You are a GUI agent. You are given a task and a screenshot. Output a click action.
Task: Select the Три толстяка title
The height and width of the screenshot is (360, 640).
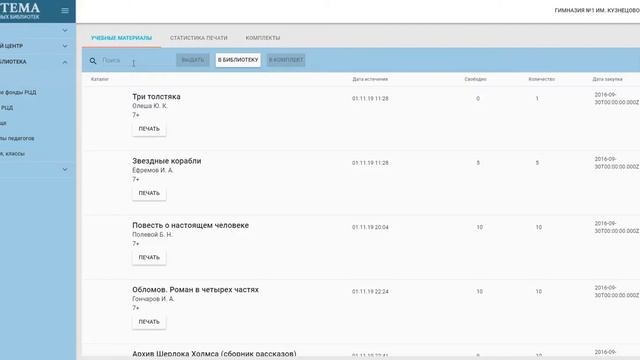tap(156, 97)
